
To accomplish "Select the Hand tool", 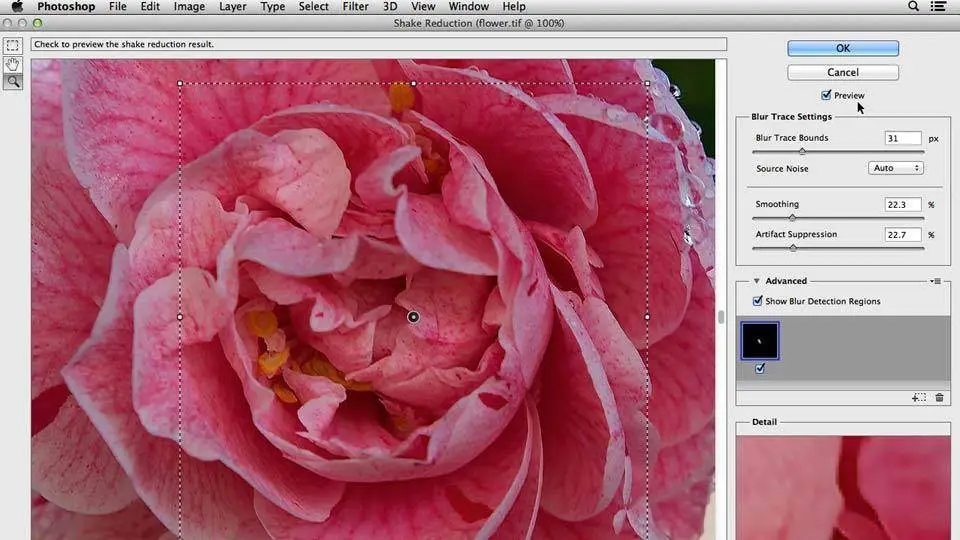I will (x=12, y=64).
